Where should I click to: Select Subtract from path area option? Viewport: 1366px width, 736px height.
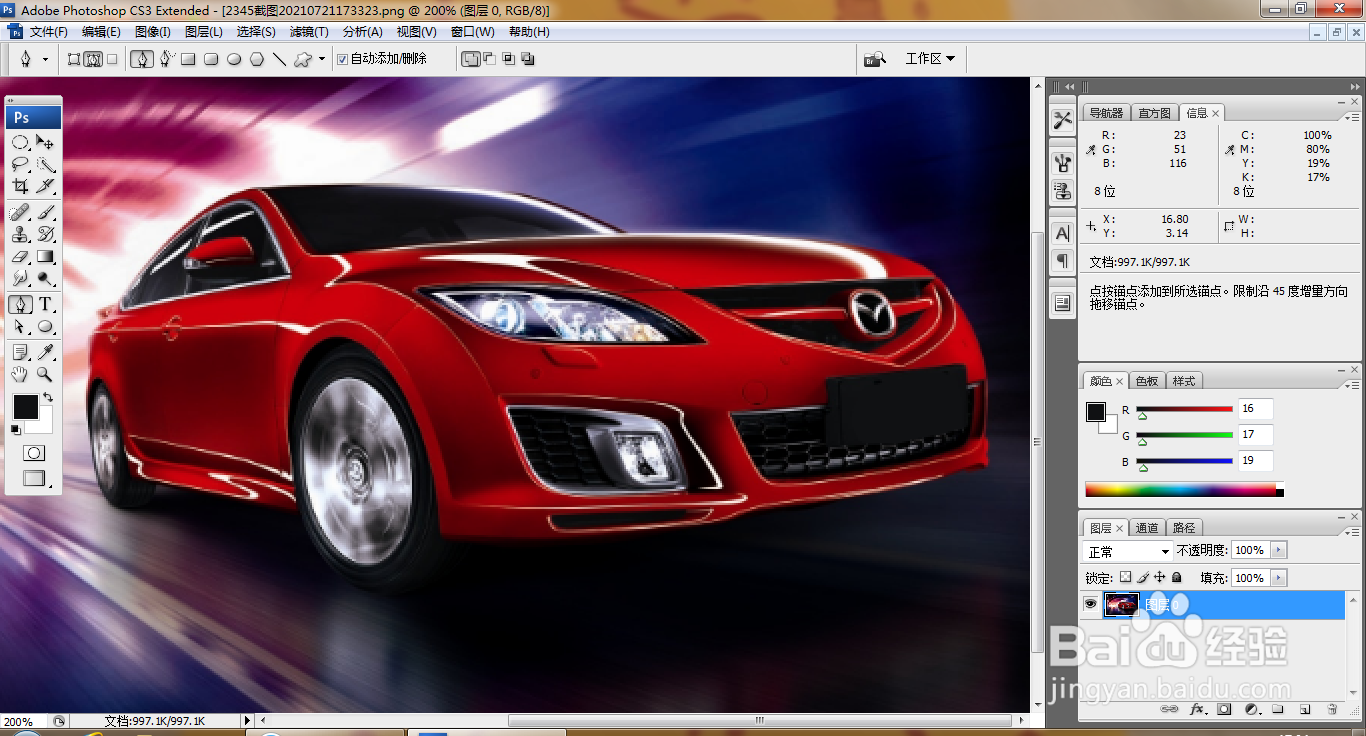[490, 59]
